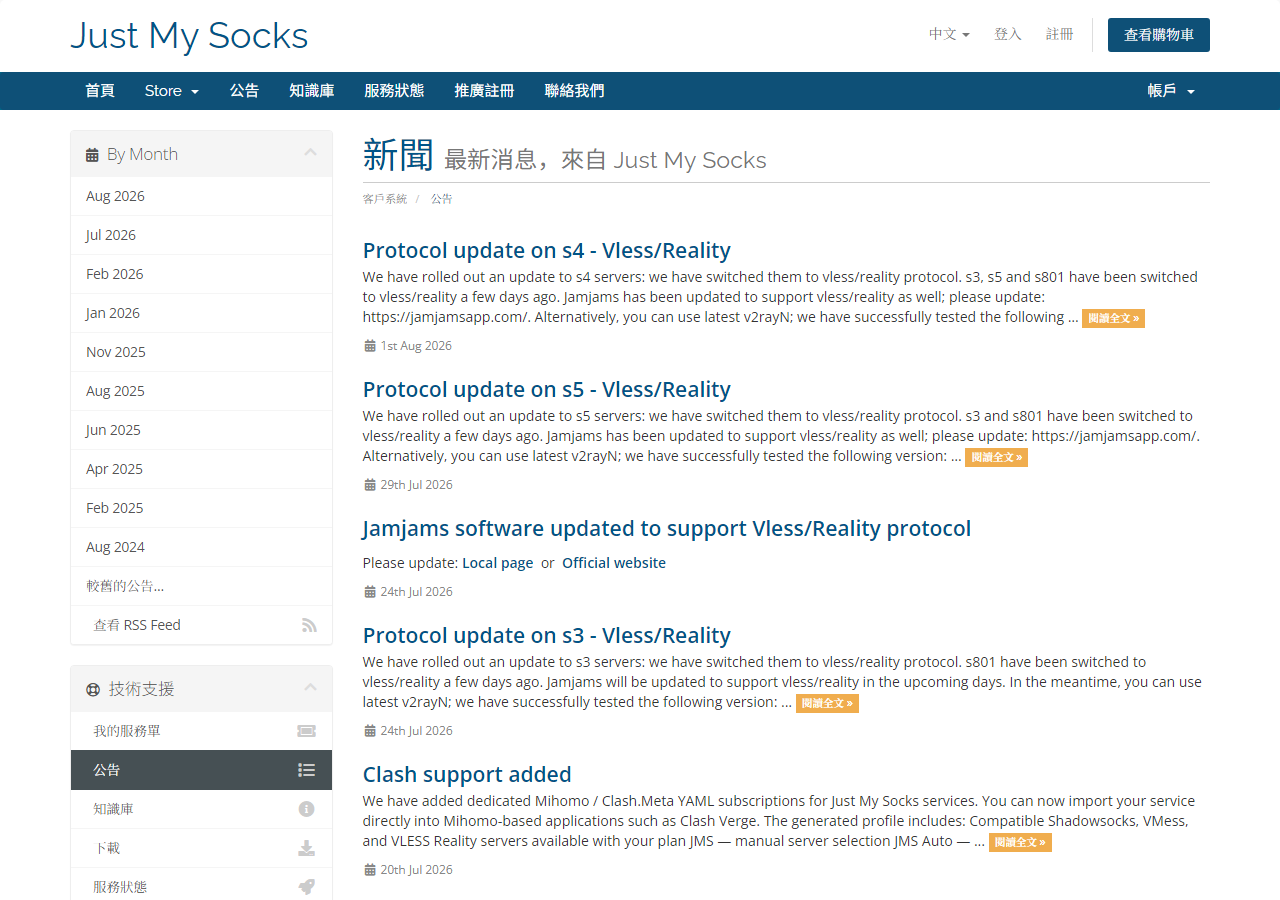Image resolution: width=1280 pixels, height=900 pixels.
Task: Collapse the By Month panel chevron
Action: click(x=310, y=153)
